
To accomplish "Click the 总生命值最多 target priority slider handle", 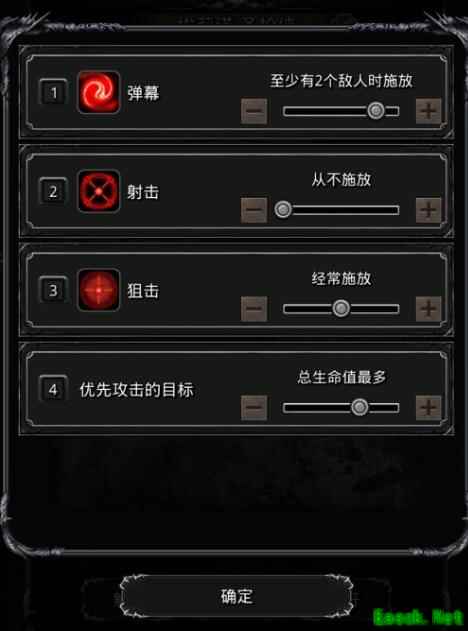I will (x=360, y=407).
